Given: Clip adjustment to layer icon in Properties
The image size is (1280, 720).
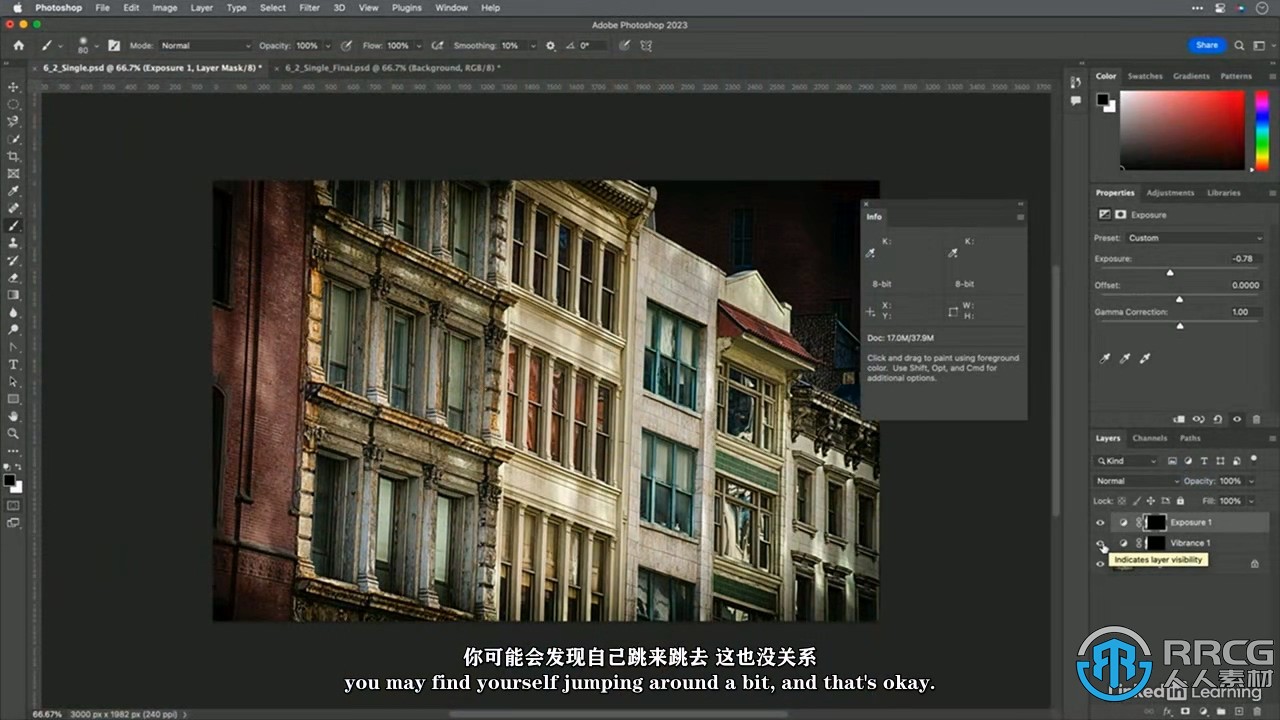Looking at the screenshot, I should (1179, 419).
